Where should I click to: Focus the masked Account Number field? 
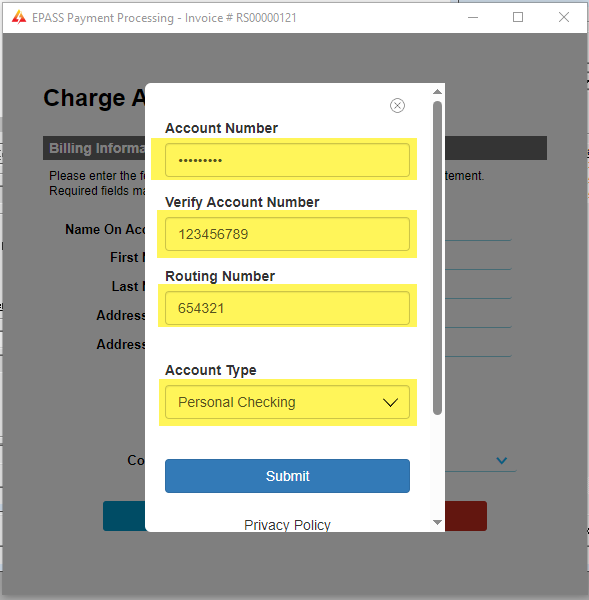[287, 160]
